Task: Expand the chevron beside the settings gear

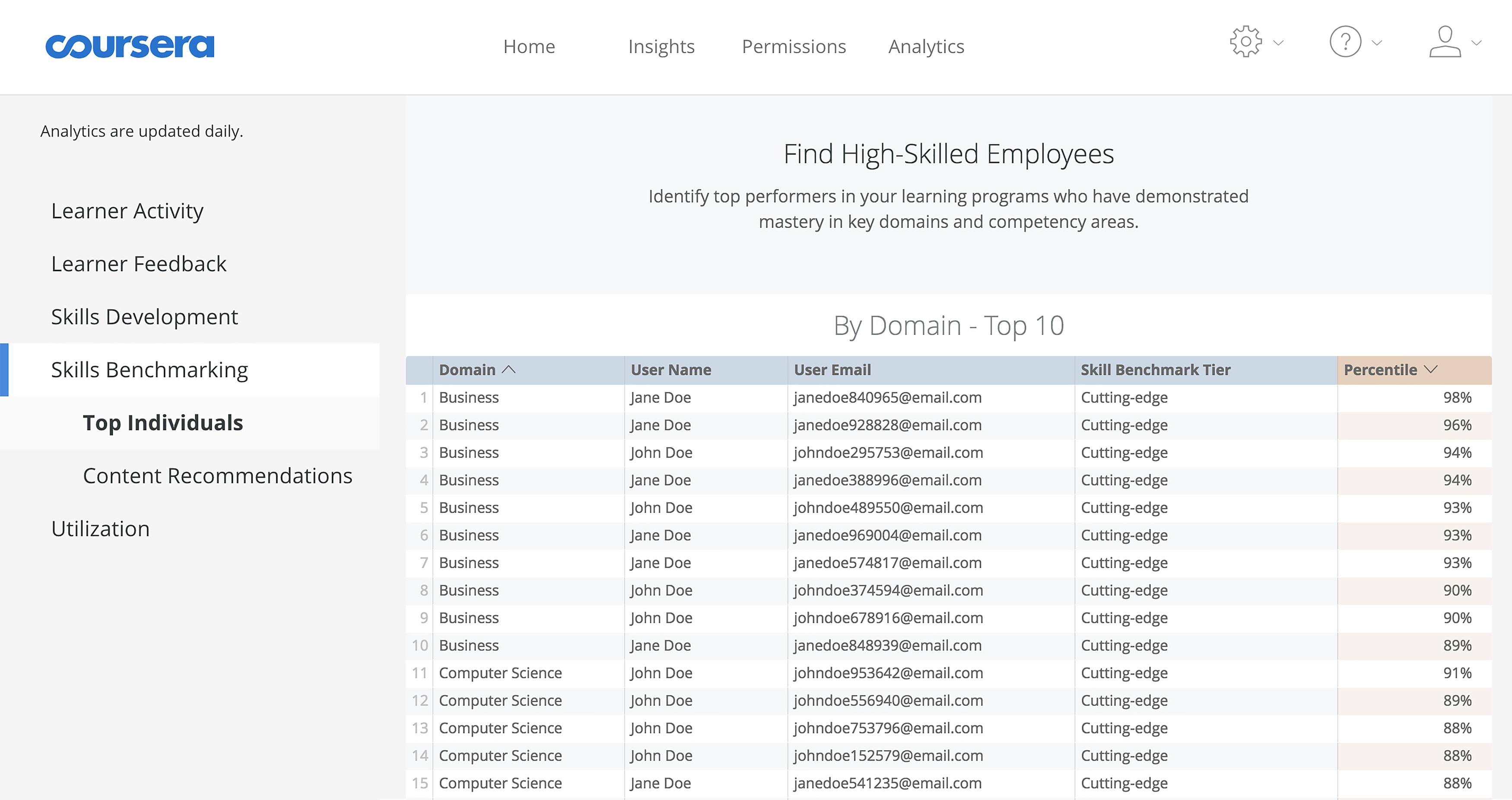Action: 1278,43
